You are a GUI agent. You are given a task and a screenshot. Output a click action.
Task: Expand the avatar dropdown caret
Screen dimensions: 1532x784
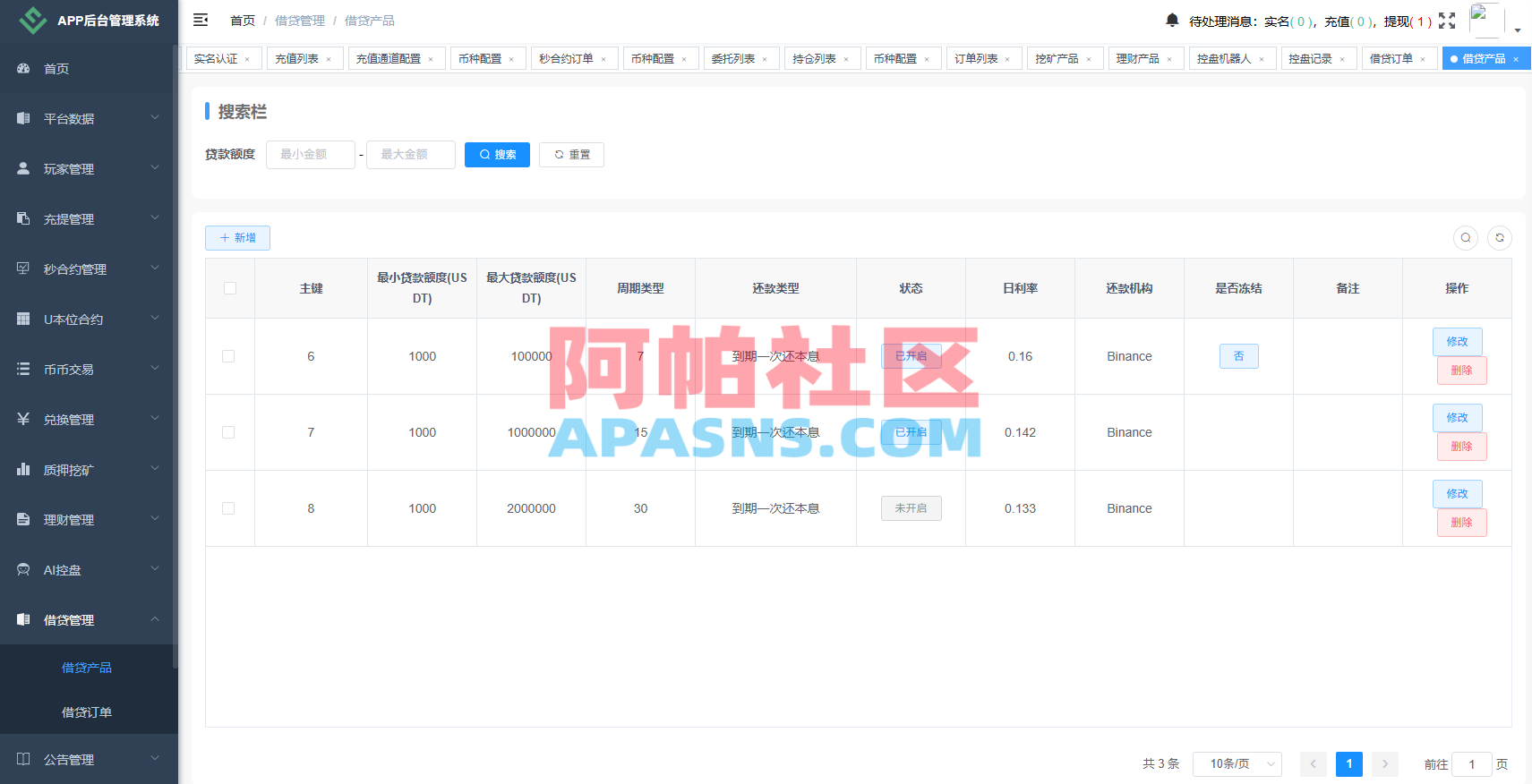click(x=1518, y=30)
